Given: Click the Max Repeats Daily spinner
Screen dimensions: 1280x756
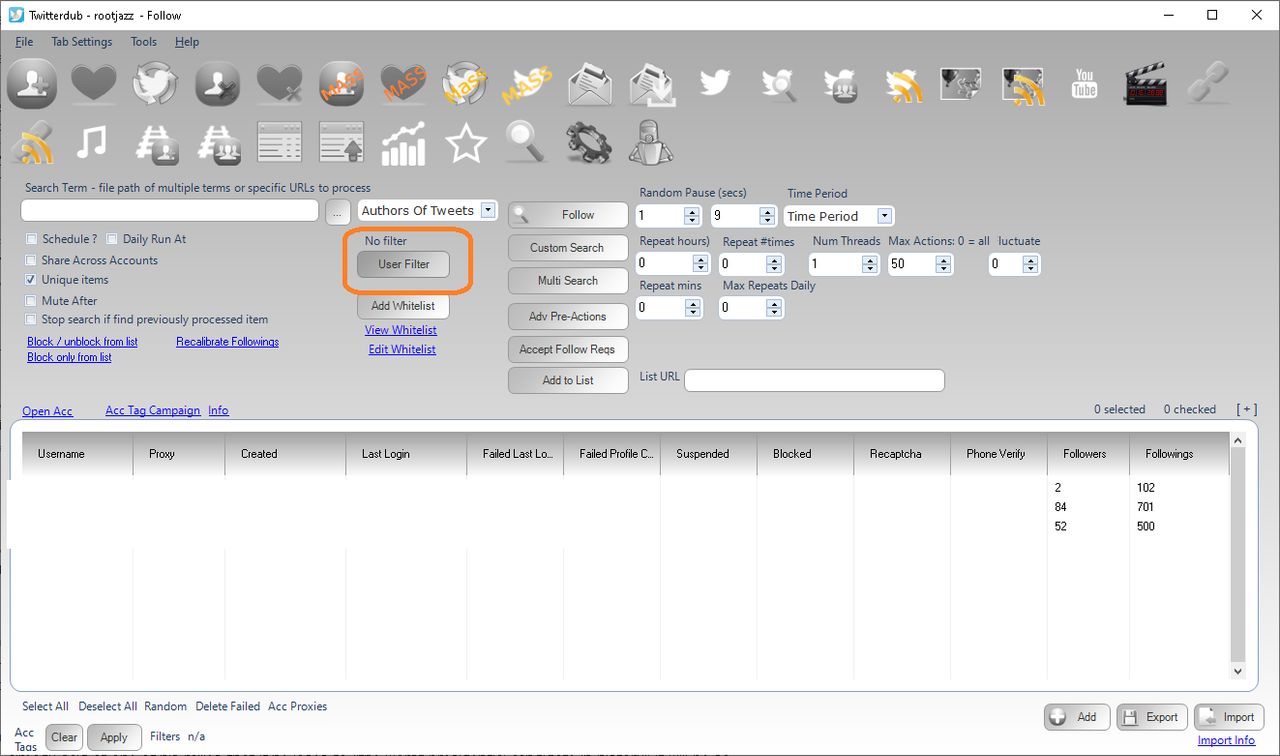Looking at the screenshot, I should click(x=751, y=308).
